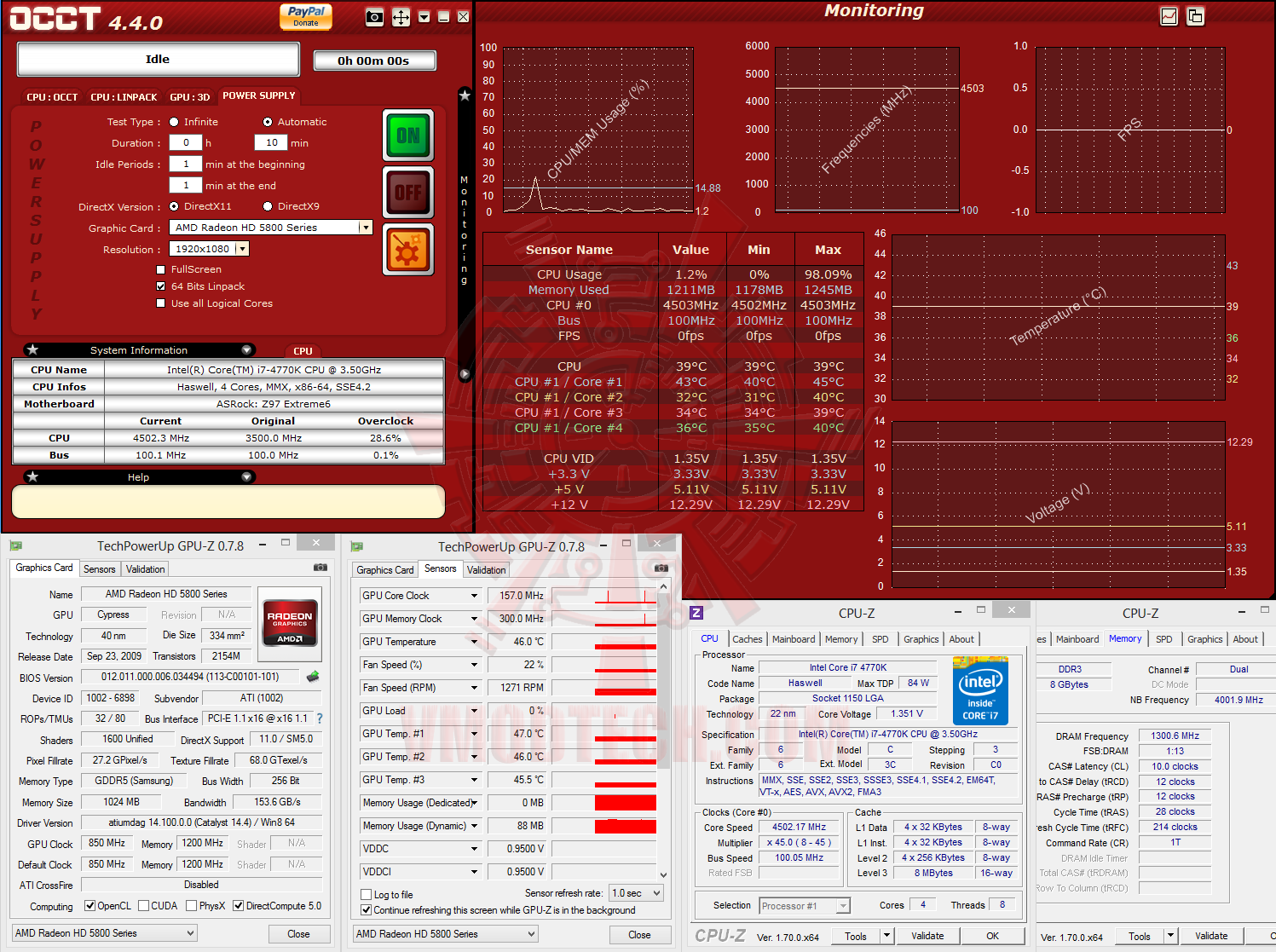Take a screenshot with OCCT's camera icon
The width and height of the screenshot is (1276, 952).
click(x=374, y=16)
